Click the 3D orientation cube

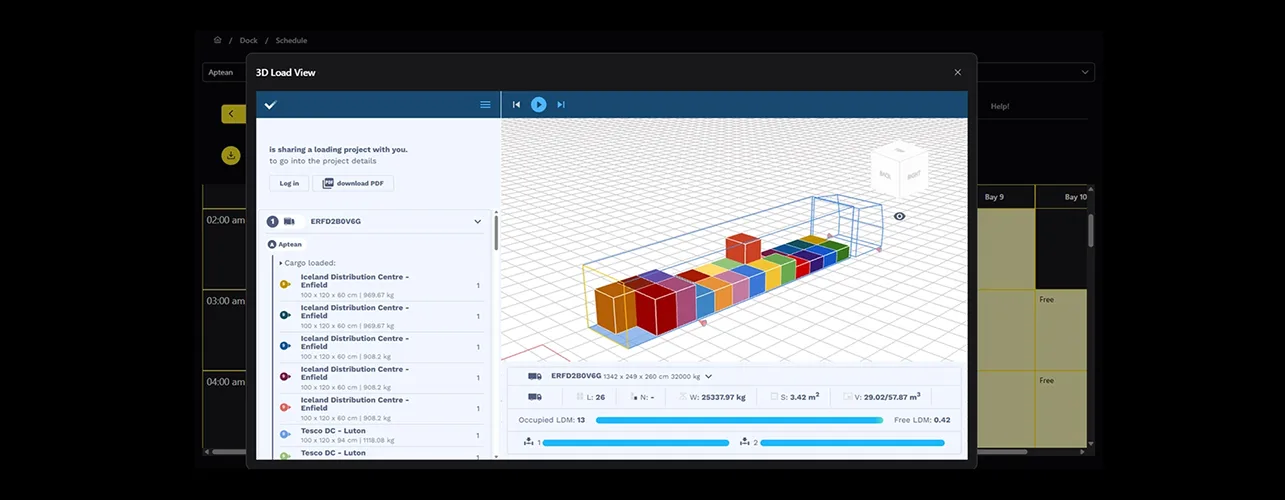point(898,171)
